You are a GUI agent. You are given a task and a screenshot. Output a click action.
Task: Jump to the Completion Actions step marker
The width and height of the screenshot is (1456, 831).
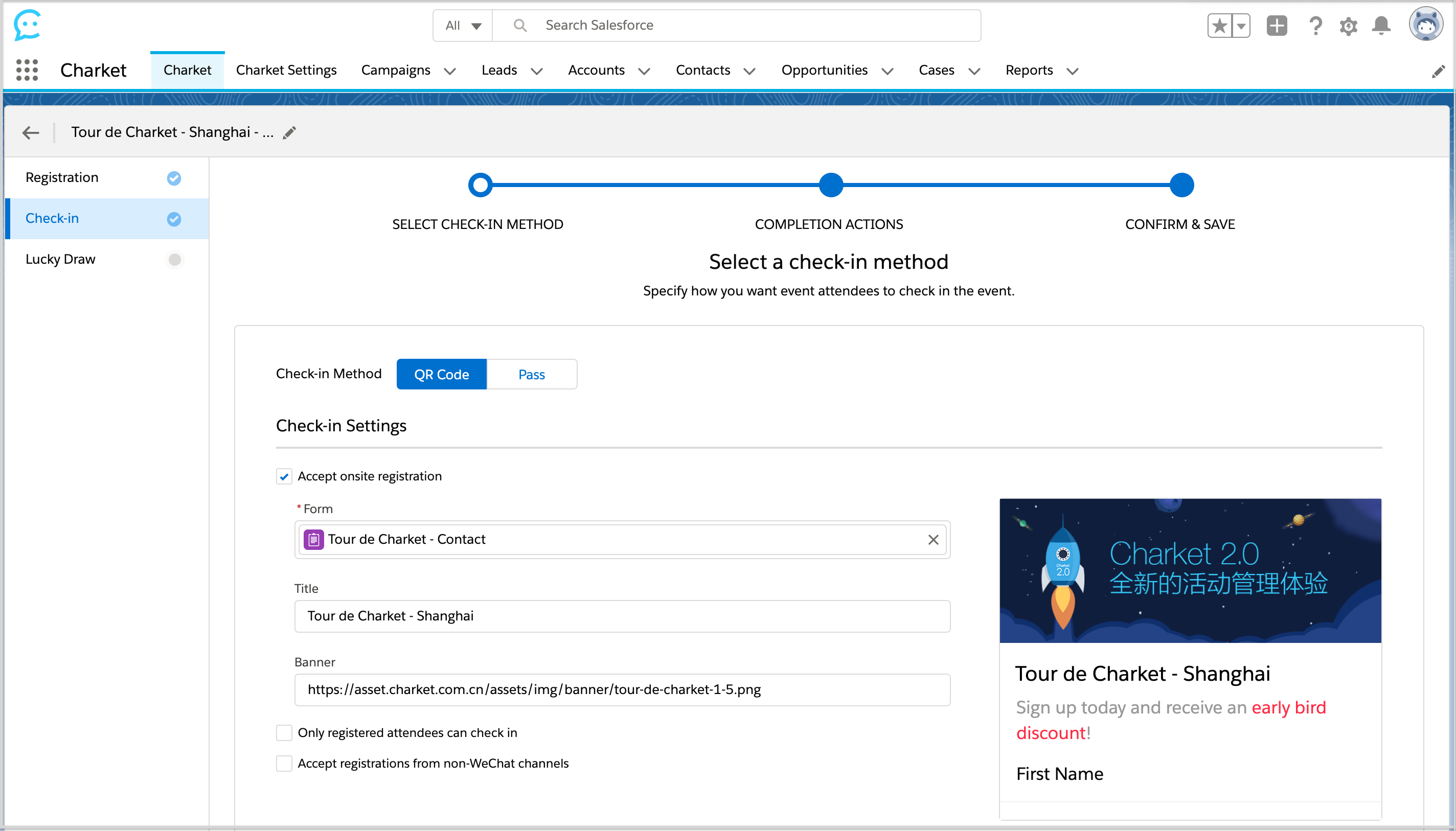point(830,185)
